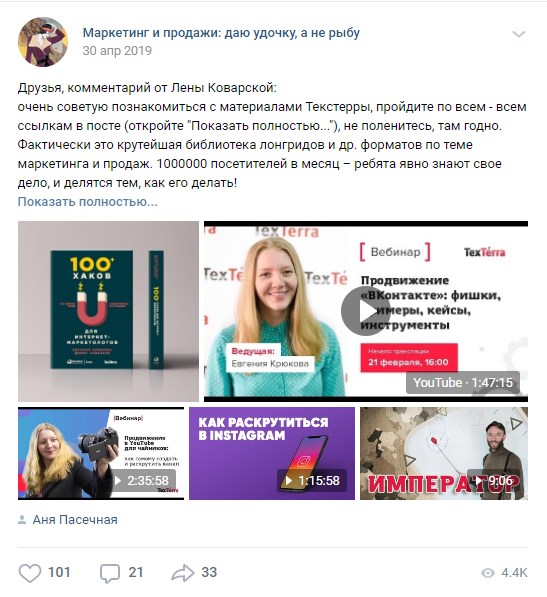Share the post with the arrow icon
The image size is (547, 597).
(x=183, y=573)
